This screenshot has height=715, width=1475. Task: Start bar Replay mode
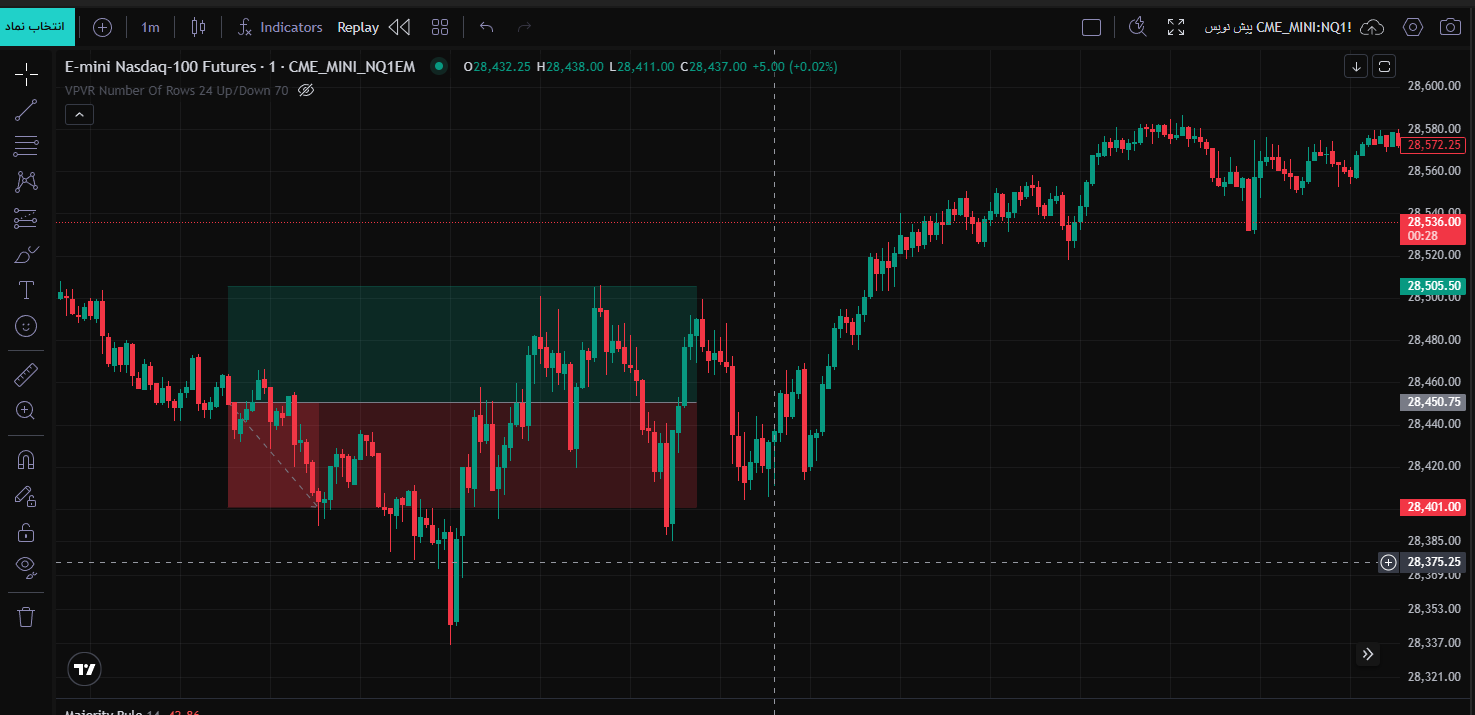point(358,27)
